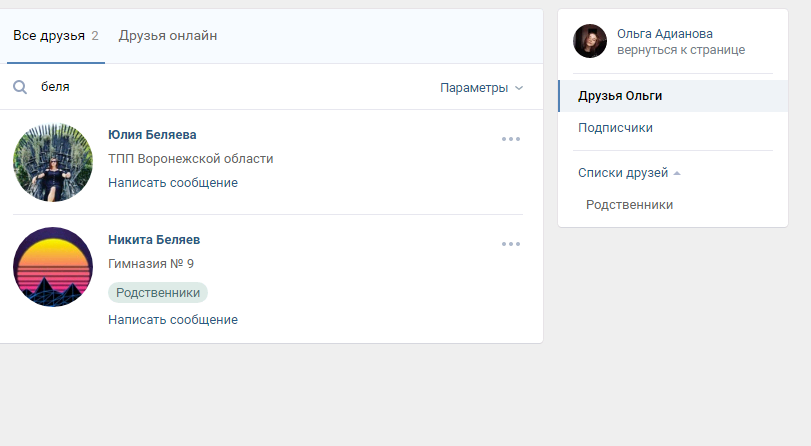Open Никита Беляев's profile name link

(154, 240)
